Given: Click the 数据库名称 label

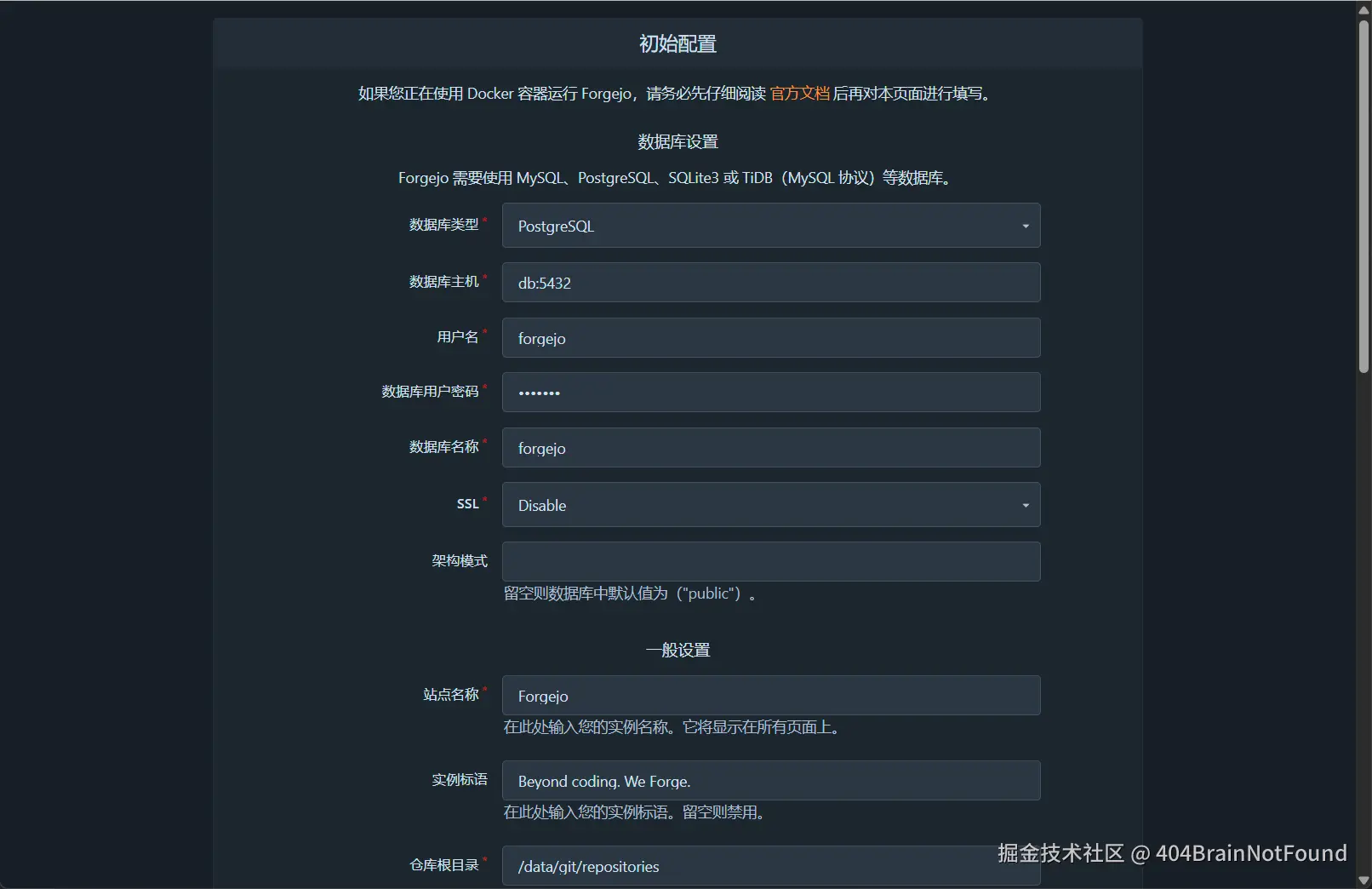Looking at the screenshot, I should 443,447.
